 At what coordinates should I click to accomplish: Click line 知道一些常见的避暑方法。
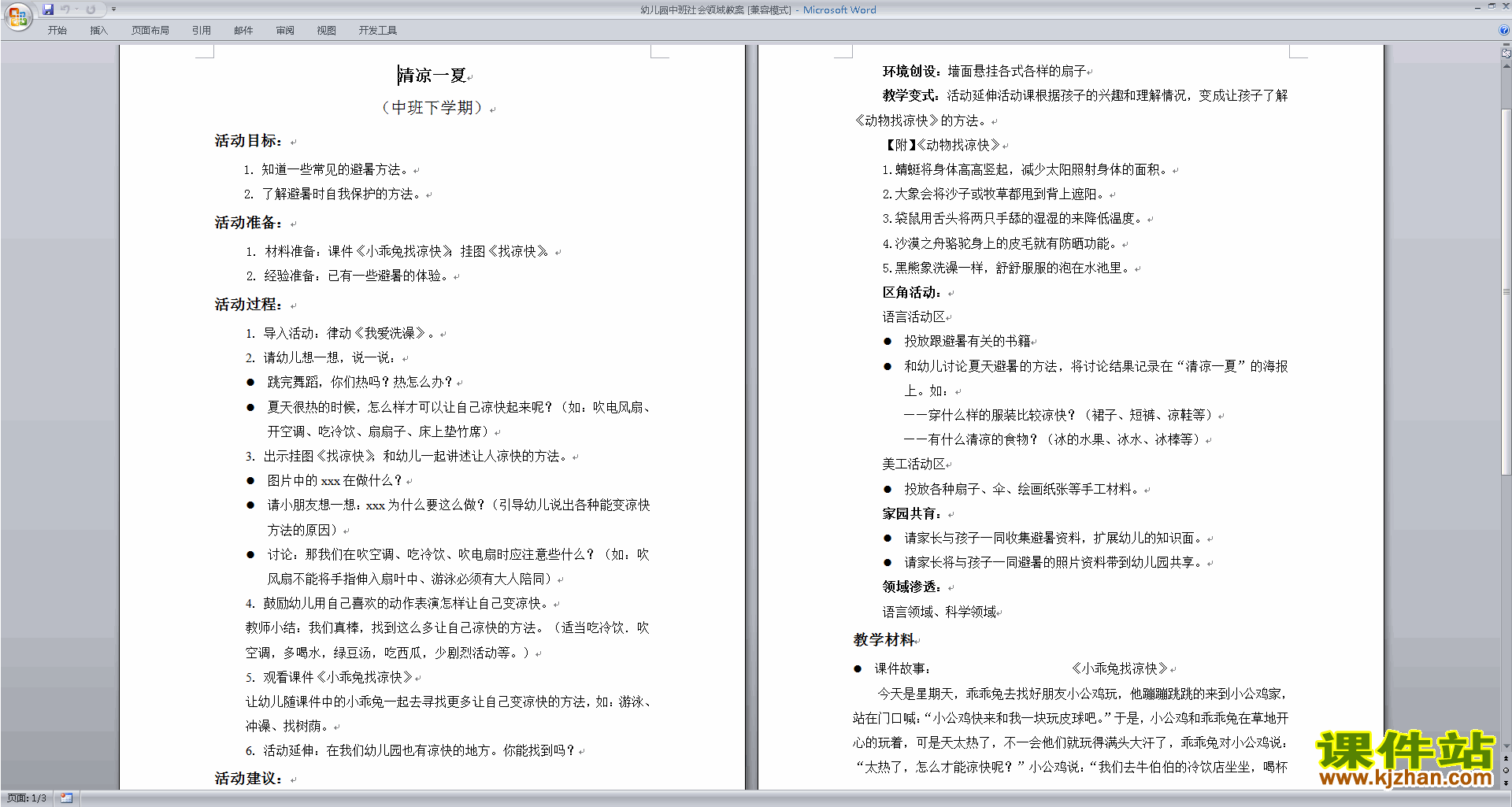[335, 169]
